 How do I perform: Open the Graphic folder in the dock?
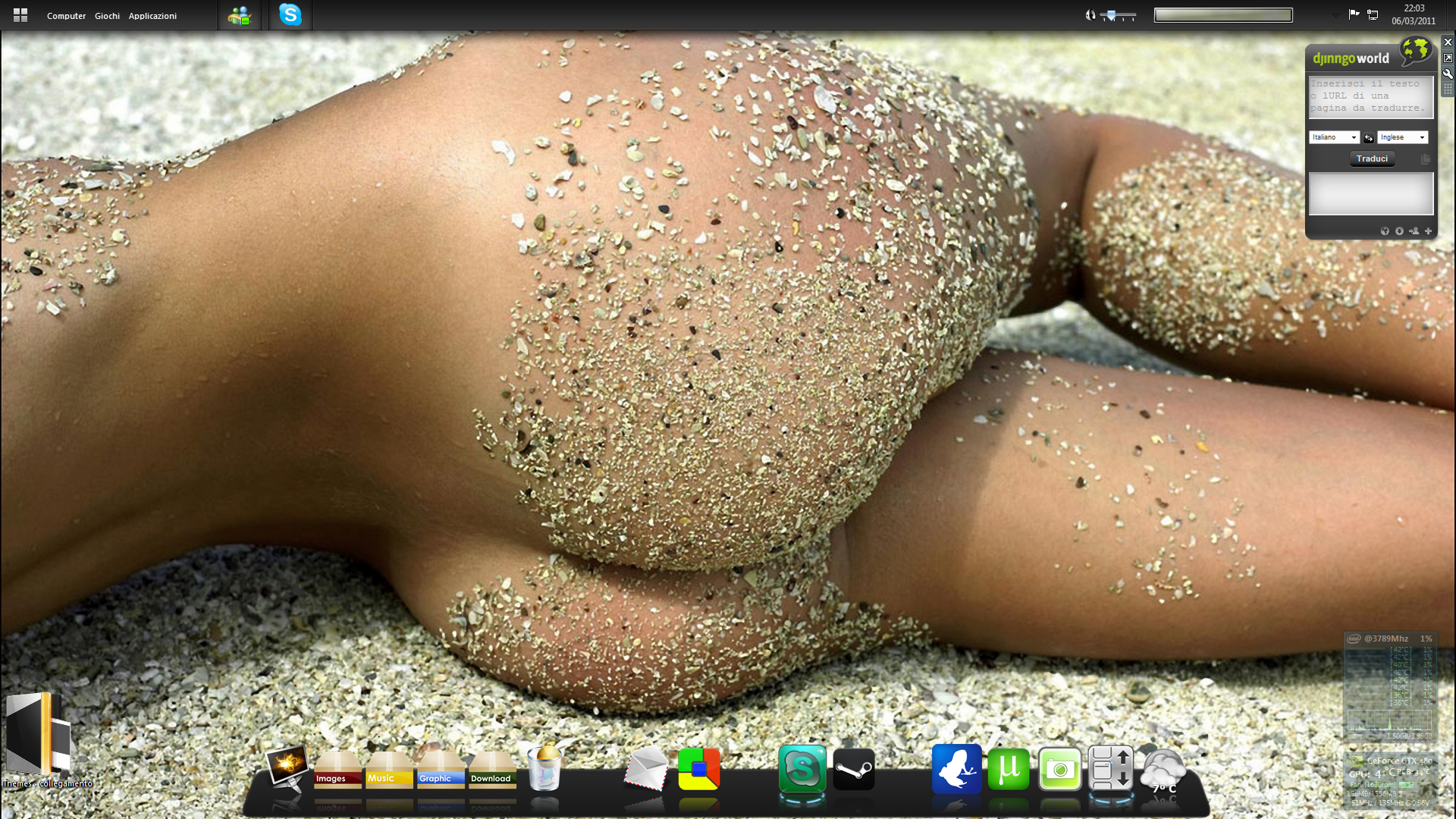pyautogui.click(x=441, y=770)
